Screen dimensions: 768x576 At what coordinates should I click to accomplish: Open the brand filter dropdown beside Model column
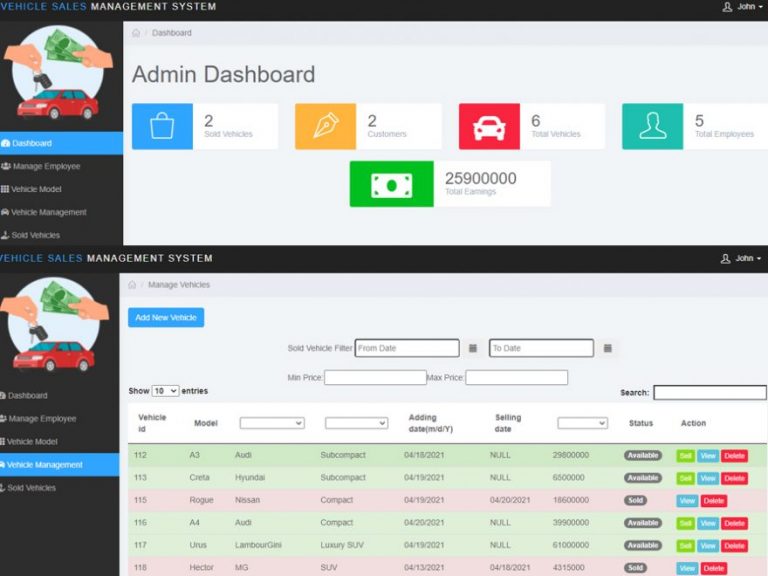(x=270, y=423)
